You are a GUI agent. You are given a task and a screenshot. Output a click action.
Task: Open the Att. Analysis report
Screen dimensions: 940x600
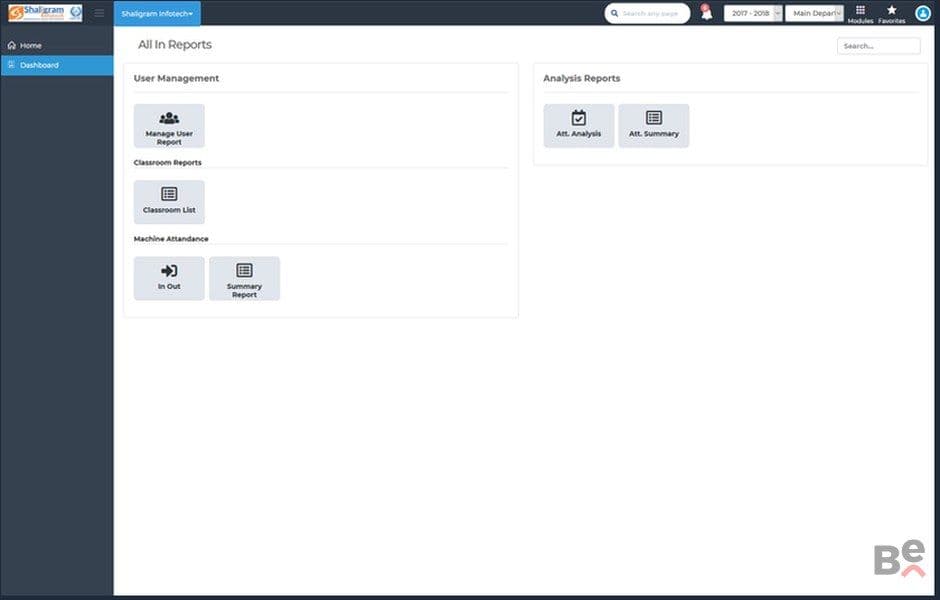pyautogui.click(x=579, y=126)
